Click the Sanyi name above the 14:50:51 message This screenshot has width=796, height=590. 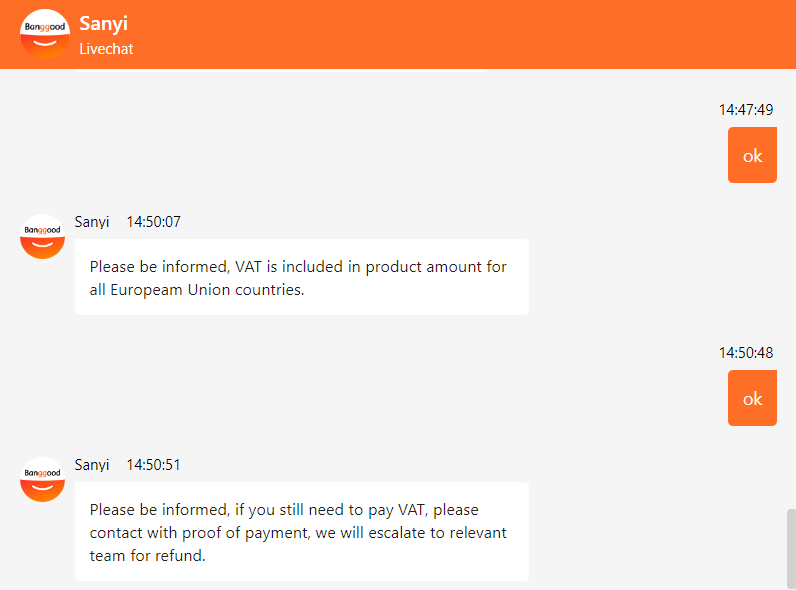point(92,465)
